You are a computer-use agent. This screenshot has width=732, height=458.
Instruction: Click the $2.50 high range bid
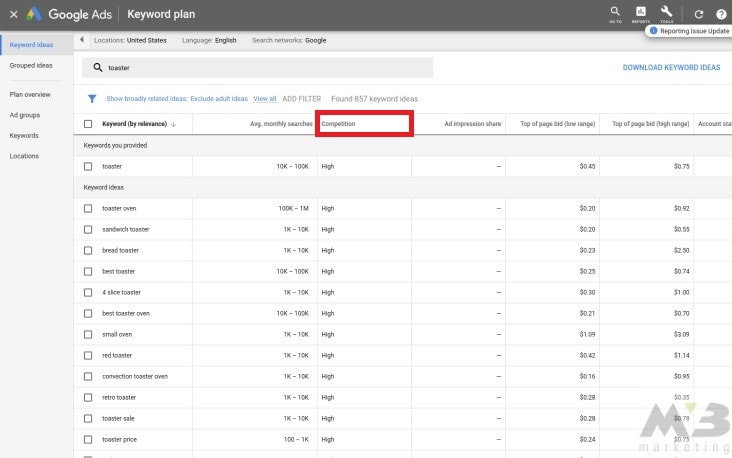682,250
